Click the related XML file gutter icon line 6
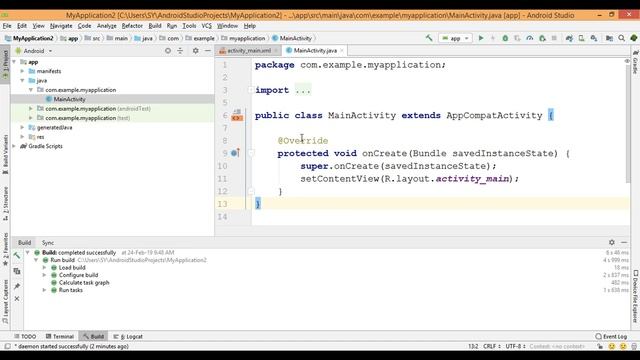640x360 pixels. 237,118
